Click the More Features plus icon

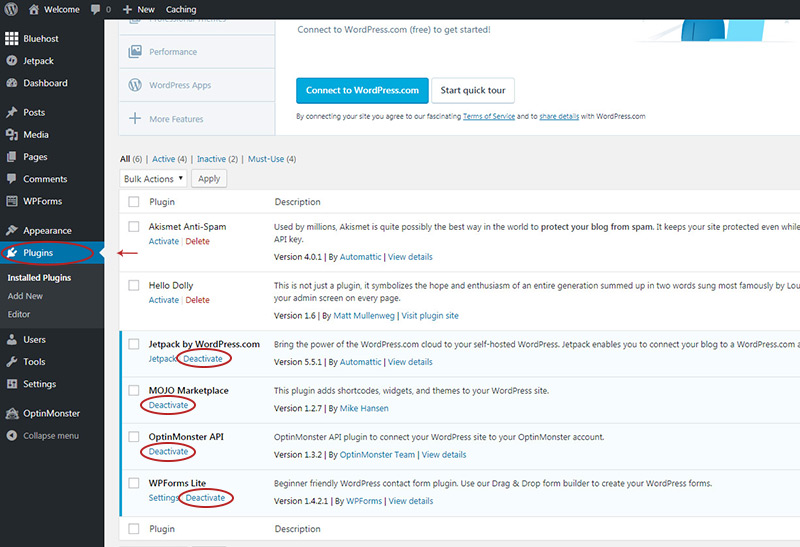click(135, 118)
